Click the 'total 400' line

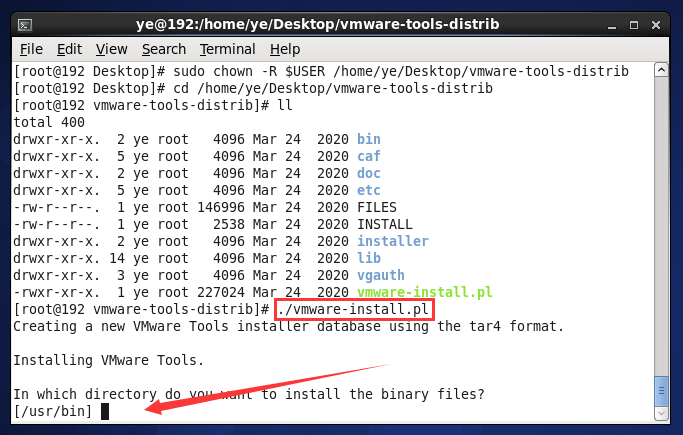[x=49, y=122]
